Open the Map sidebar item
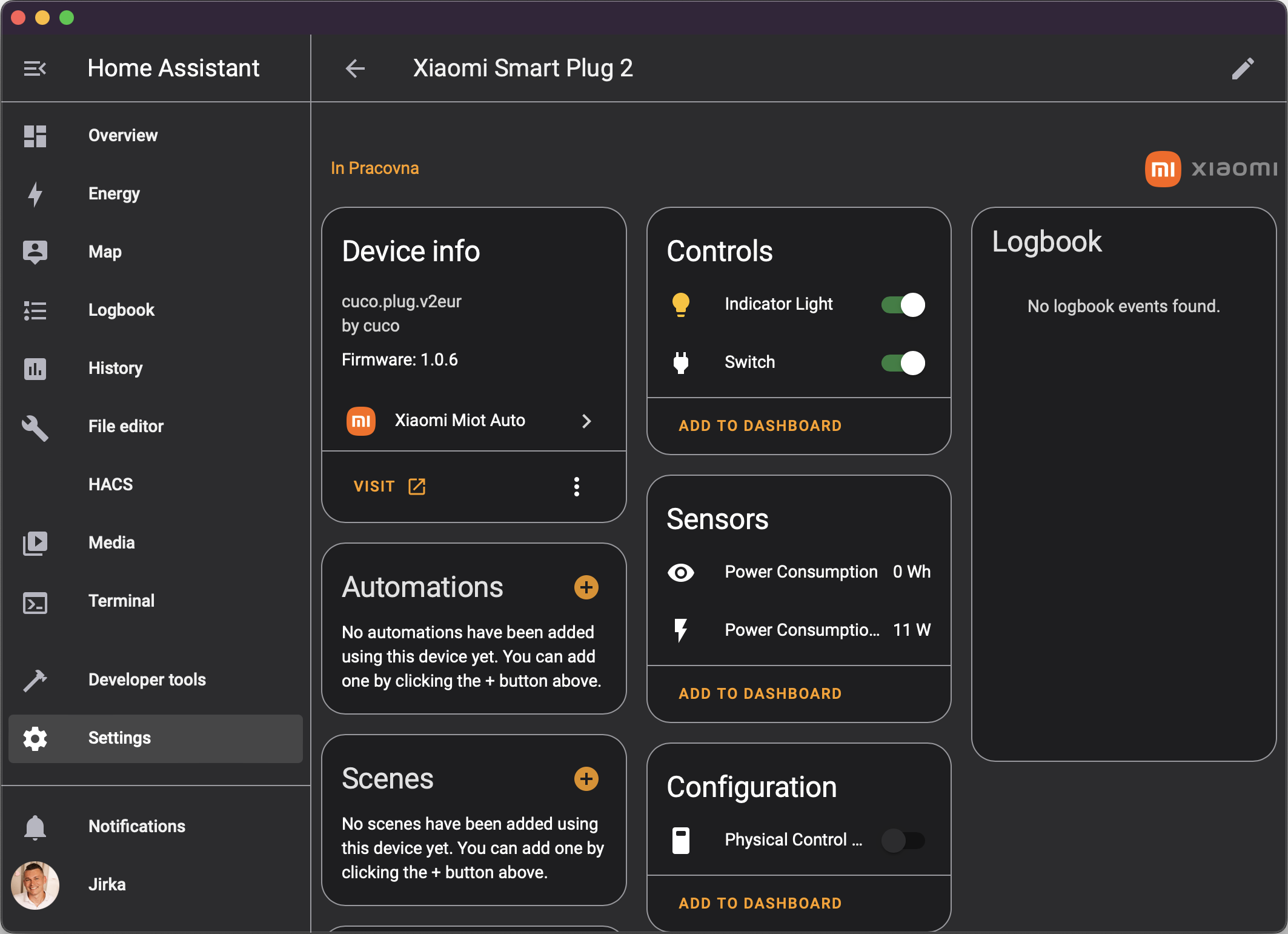 click(156, 252)
